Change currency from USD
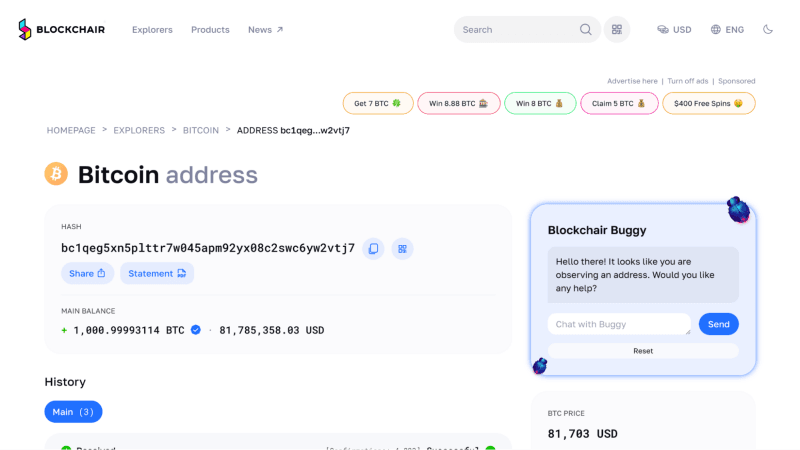 point(674,30)
